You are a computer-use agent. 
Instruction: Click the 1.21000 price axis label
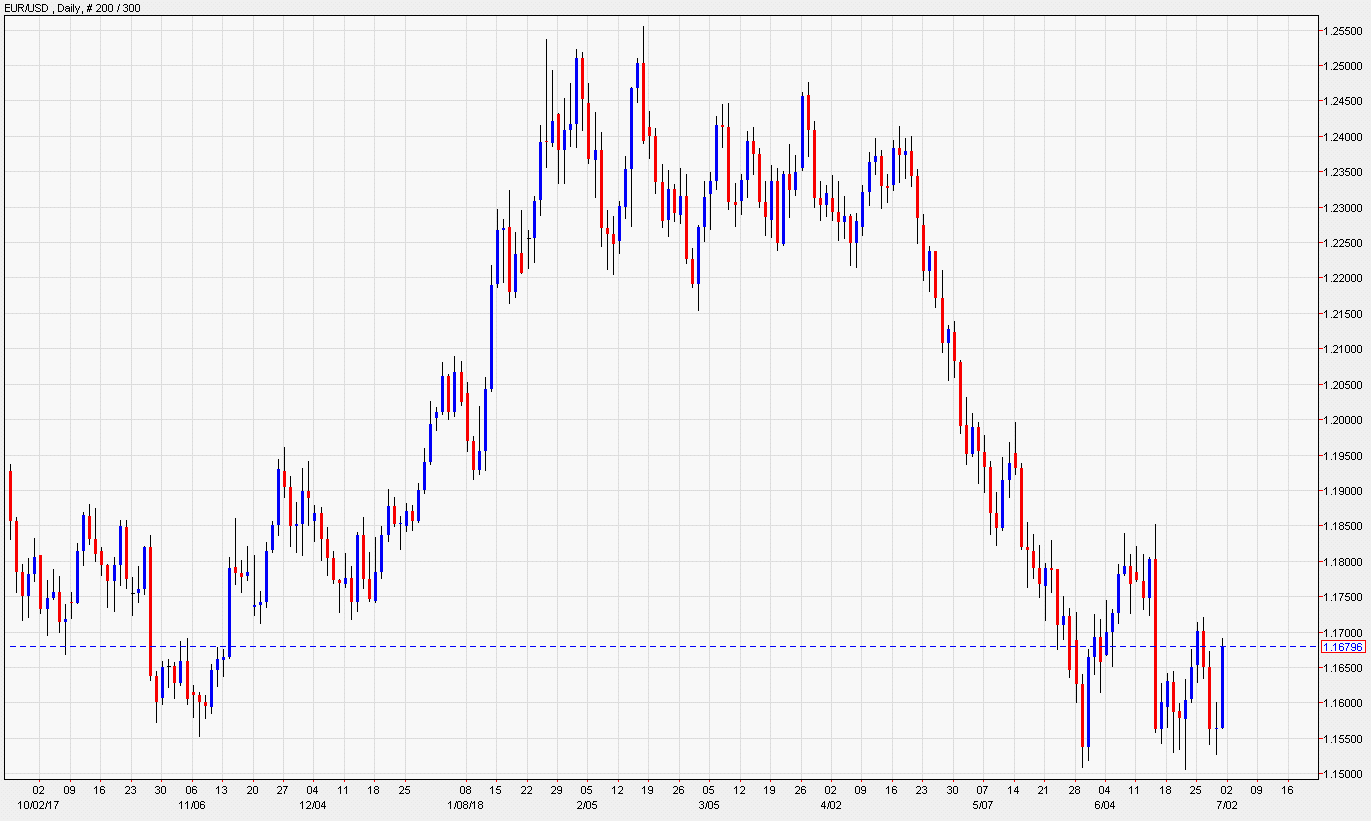[1345, 350]
